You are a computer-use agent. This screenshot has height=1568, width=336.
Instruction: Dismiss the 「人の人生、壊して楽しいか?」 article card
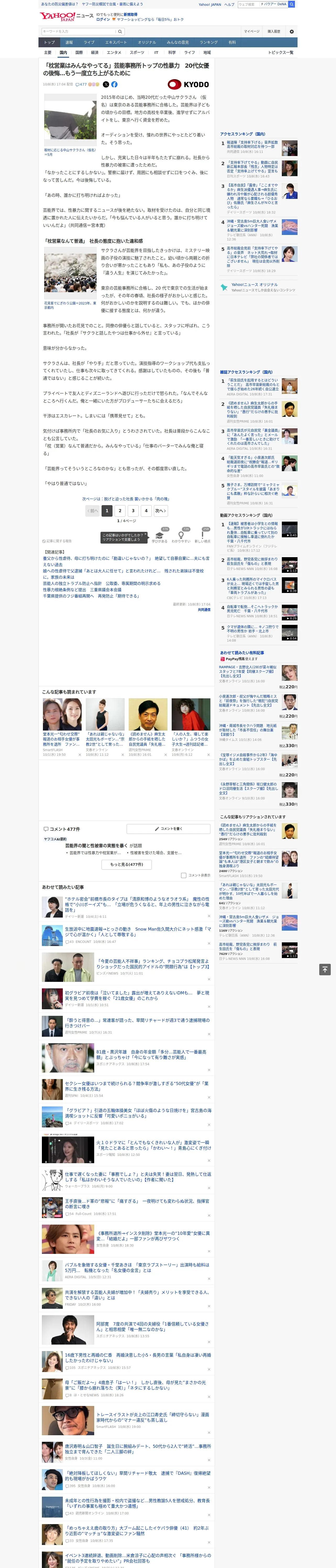click(x=209, y=755)
